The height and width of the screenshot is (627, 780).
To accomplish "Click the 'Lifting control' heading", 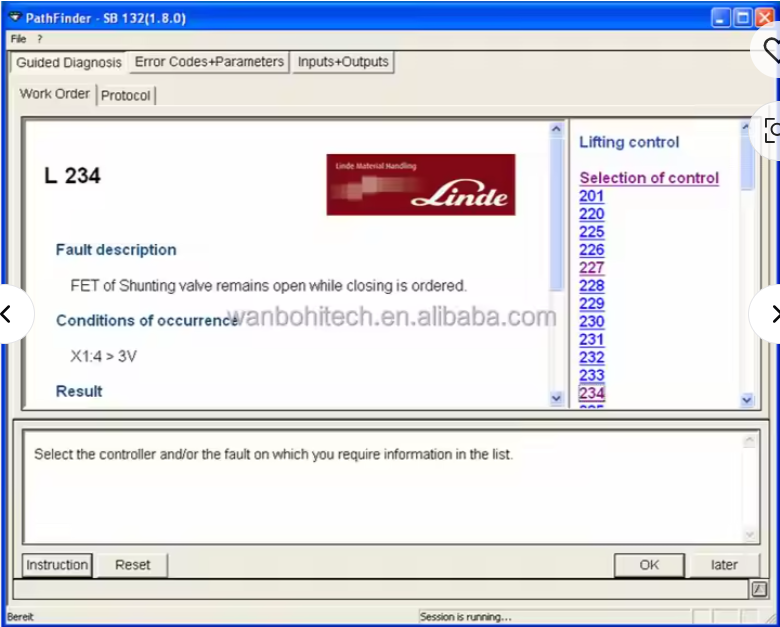I will tap(629, 142).
